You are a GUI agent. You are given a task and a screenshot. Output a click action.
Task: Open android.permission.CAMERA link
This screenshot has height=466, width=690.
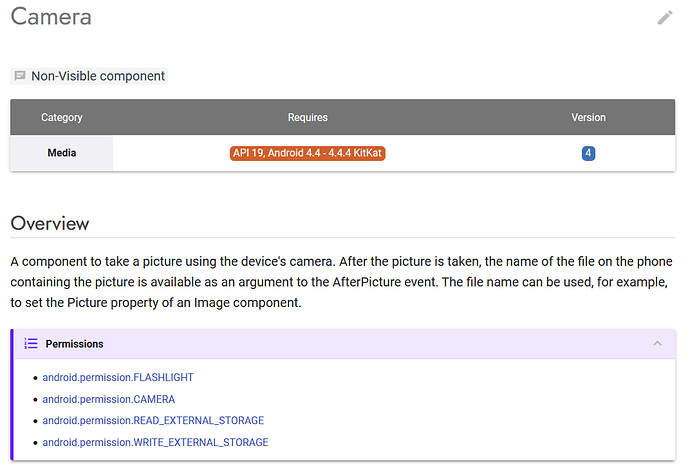(x=109, y=399)
